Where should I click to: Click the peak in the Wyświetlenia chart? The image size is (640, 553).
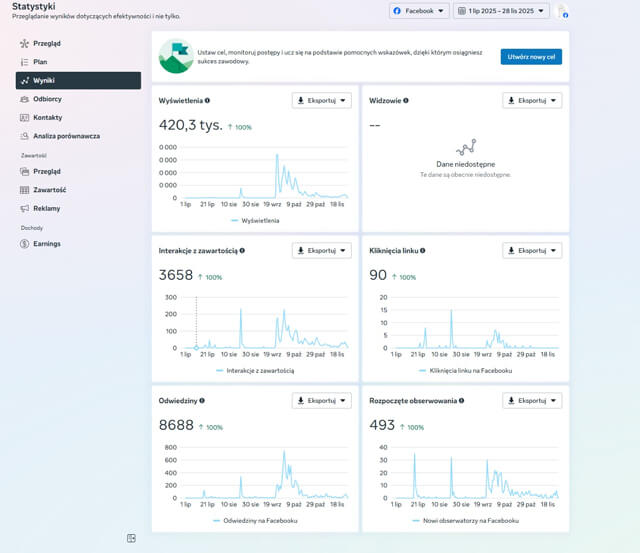pos(277,155)
